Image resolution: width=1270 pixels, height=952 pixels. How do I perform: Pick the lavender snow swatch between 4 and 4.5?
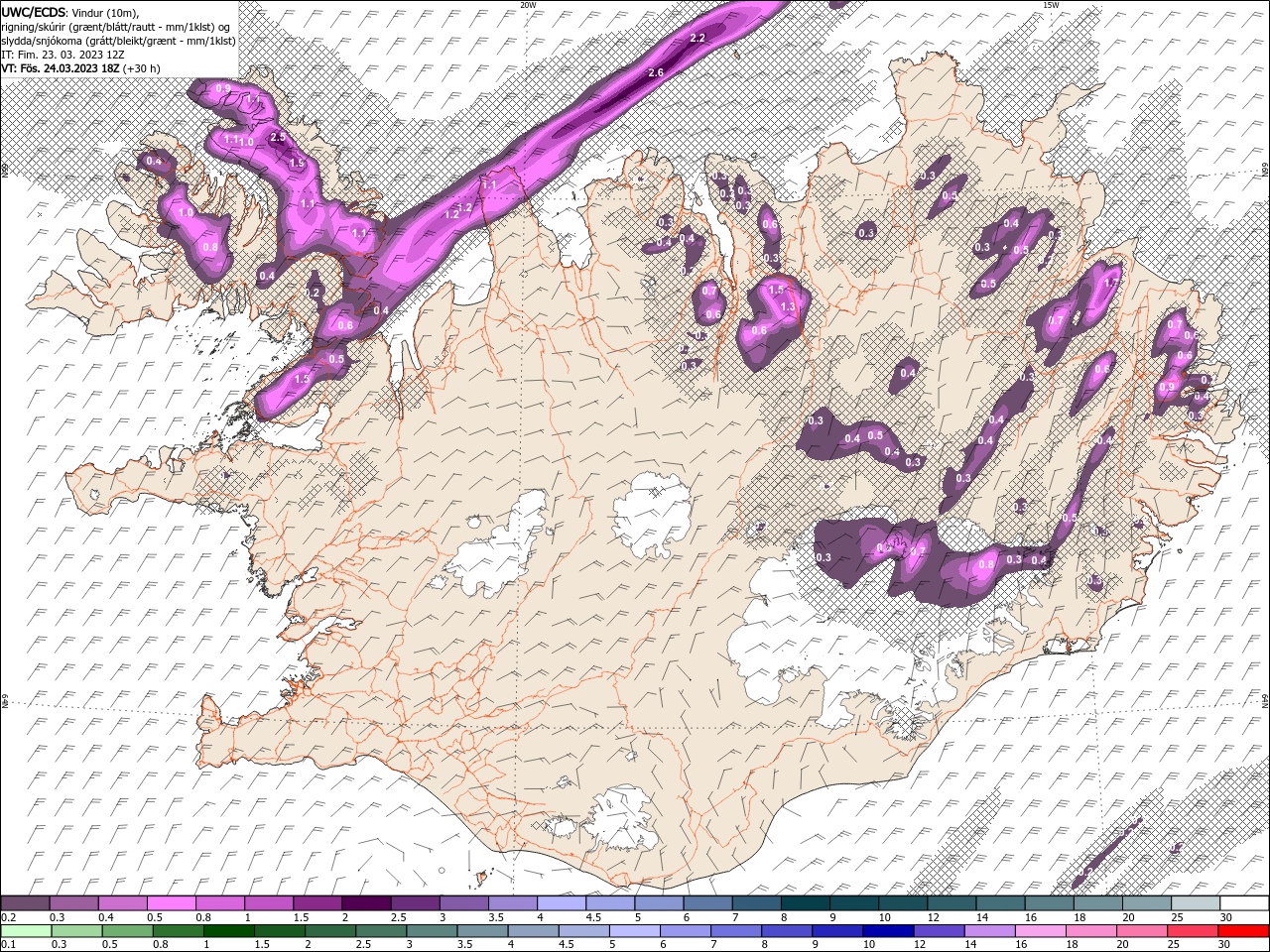[561, 903]
